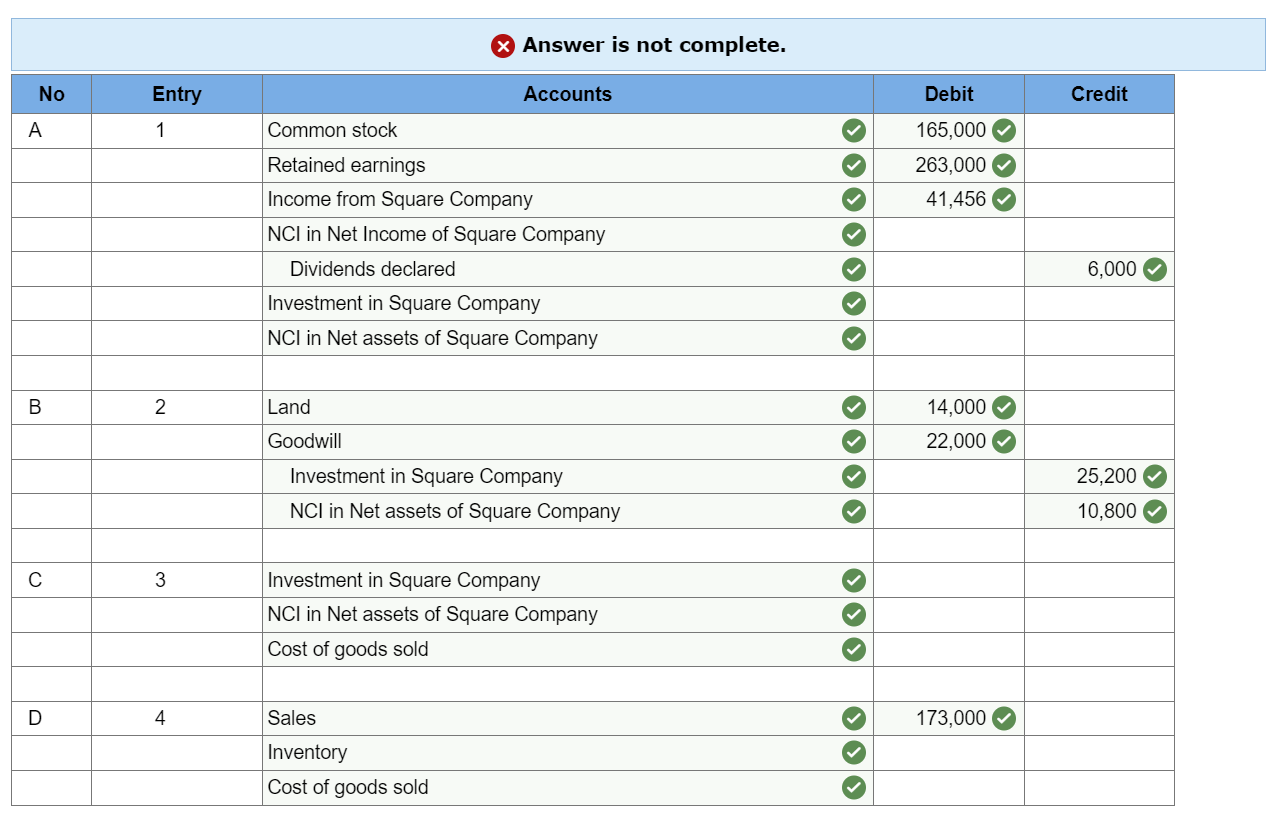The width and height of the screenshot is (1267, 838).
Task: Click the checkmark beside Dividends declared
Action: pyautogui.click(x=854, y=269)
